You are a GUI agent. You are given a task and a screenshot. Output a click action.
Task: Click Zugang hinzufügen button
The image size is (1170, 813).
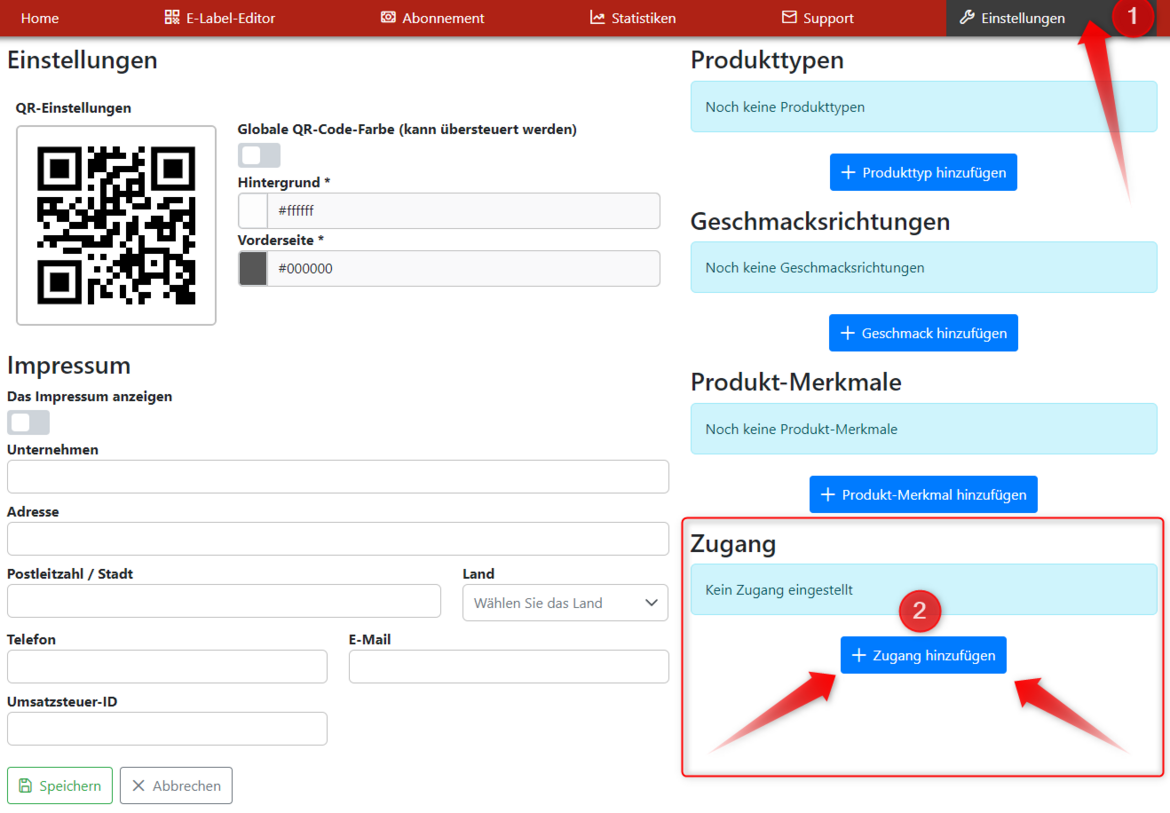click(923, 655)
